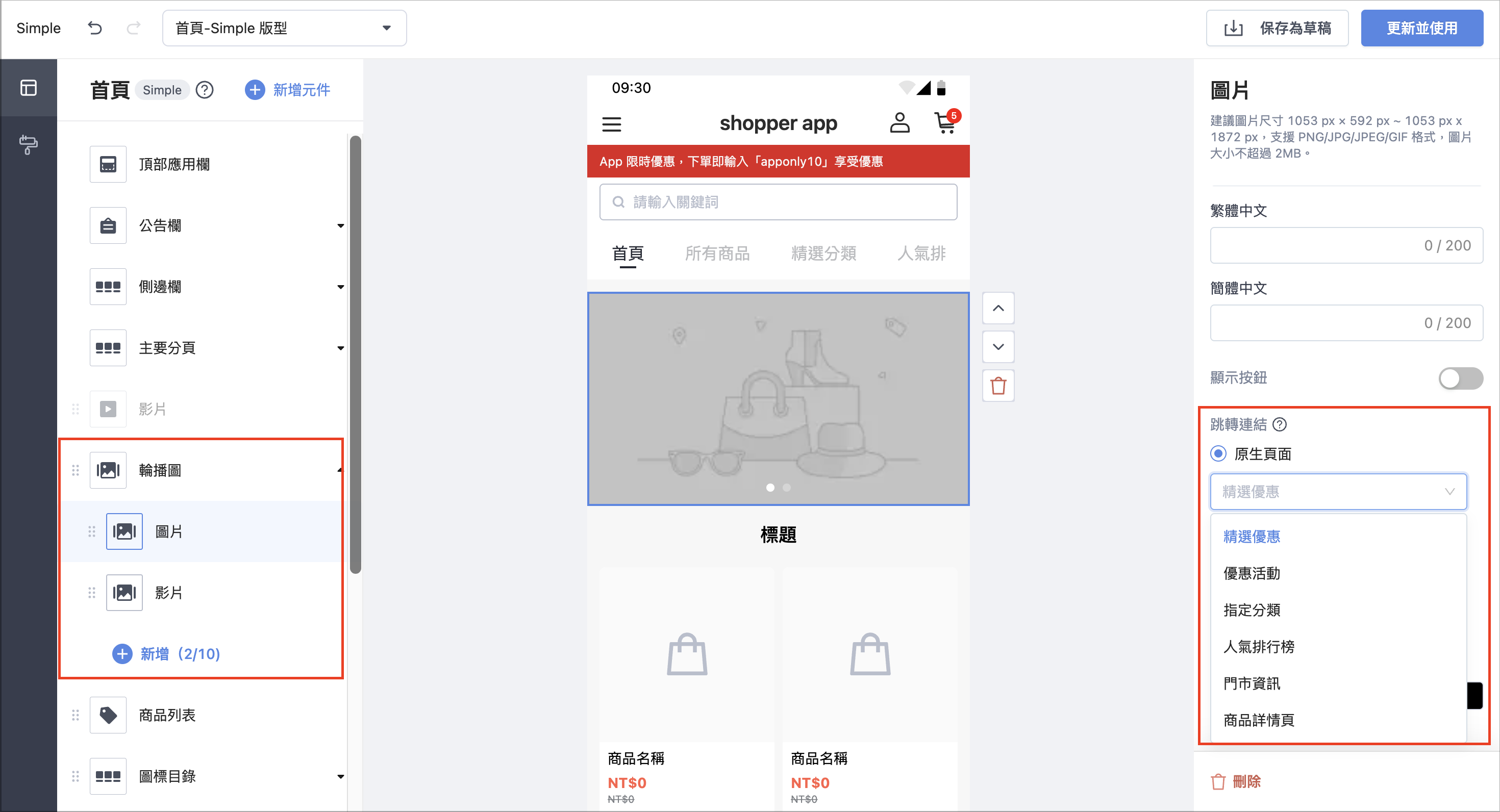Delete carousel with red trash icon

(998, 385)
